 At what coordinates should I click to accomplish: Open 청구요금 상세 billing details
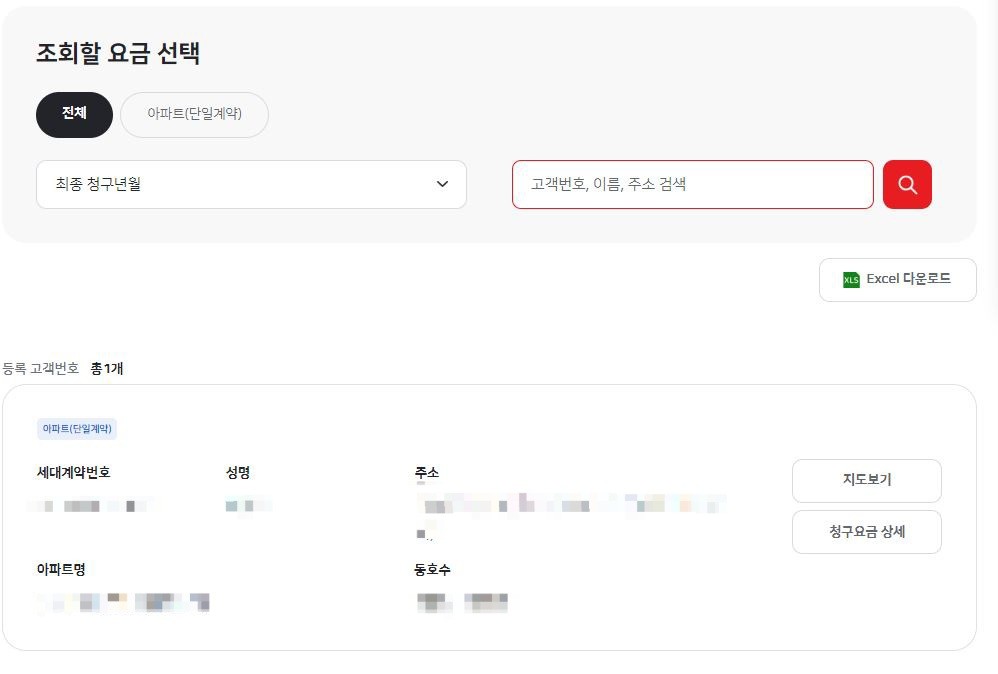point(866,532)
